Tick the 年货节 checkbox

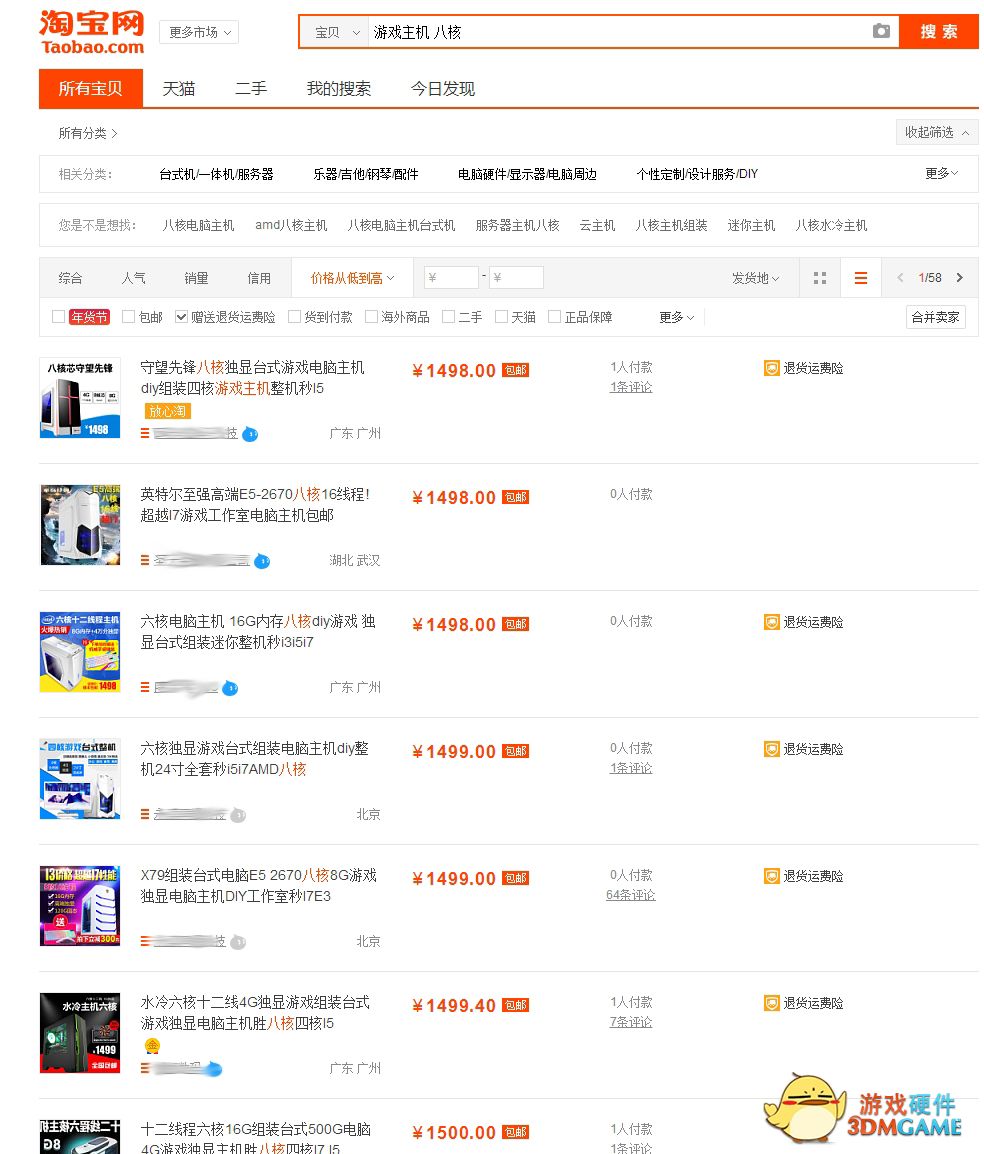point(59,316)
